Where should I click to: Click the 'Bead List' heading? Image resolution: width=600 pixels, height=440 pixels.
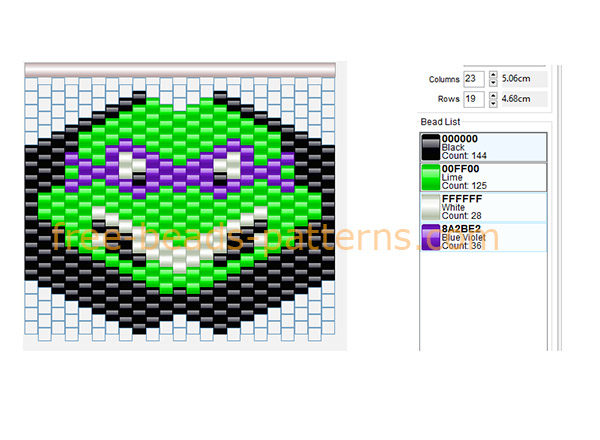click(x=440, y=122)
